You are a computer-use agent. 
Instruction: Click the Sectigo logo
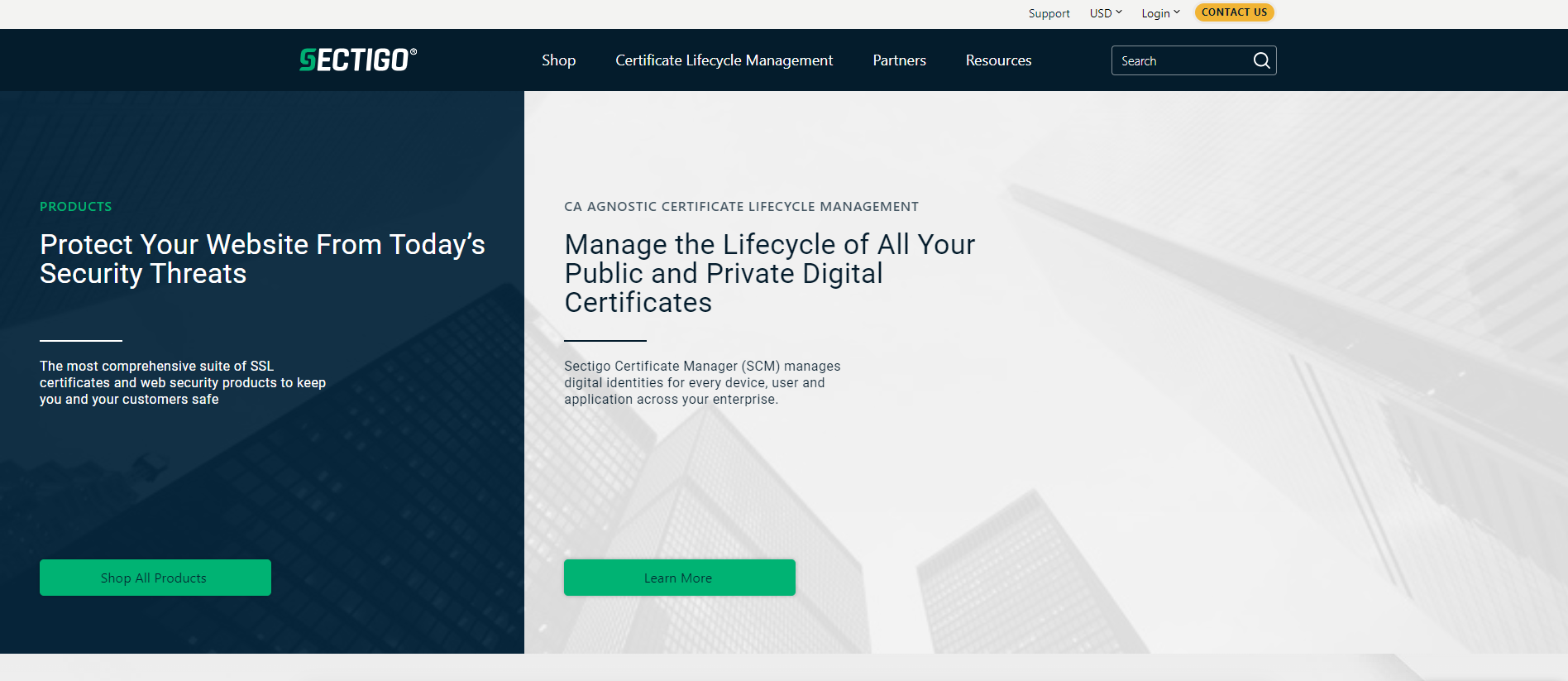pyautogui.click(x=358, y=60)
